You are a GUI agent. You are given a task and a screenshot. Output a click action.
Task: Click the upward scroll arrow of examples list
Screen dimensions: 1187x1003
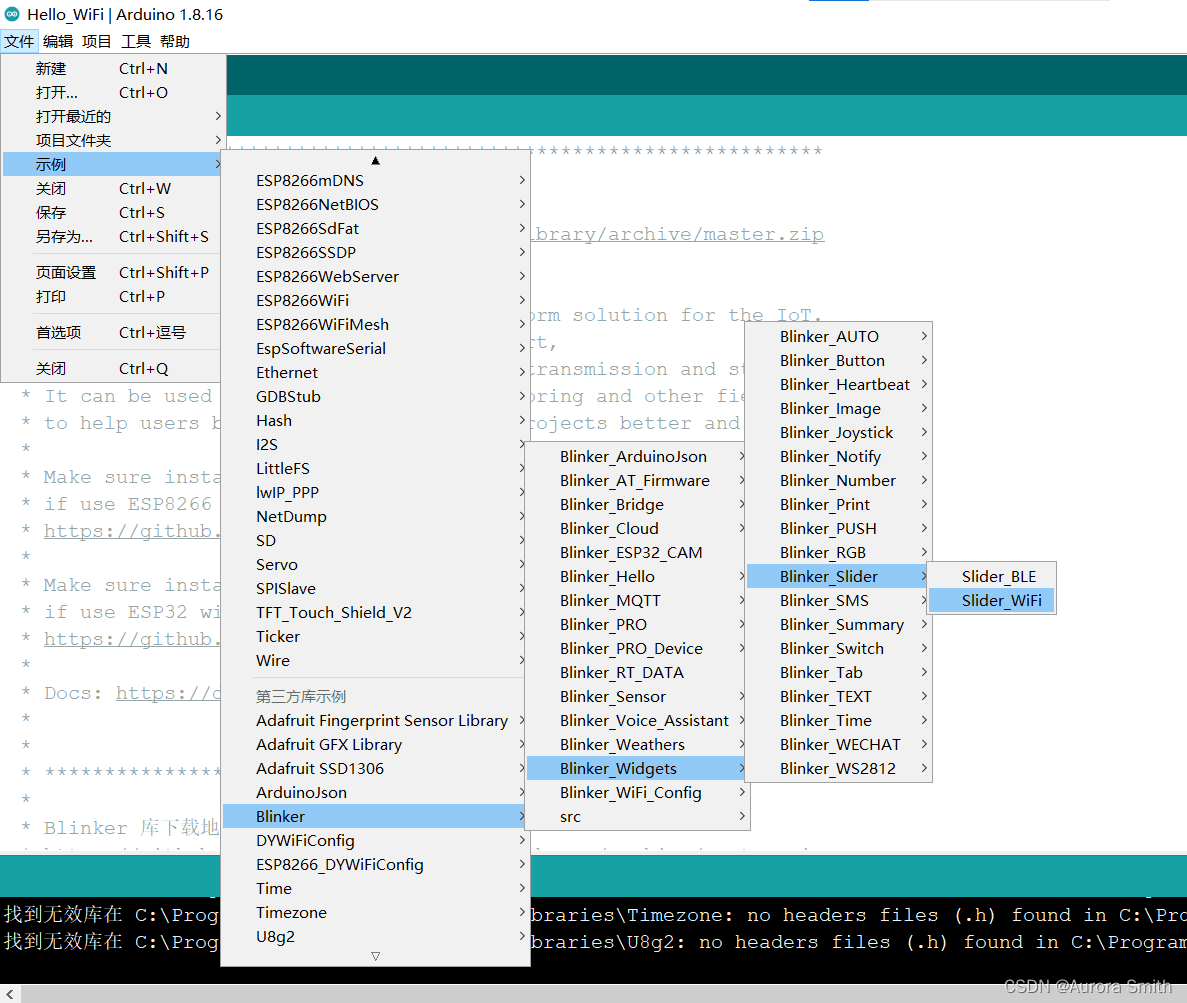pyautogui.click(x=375, y=160)
